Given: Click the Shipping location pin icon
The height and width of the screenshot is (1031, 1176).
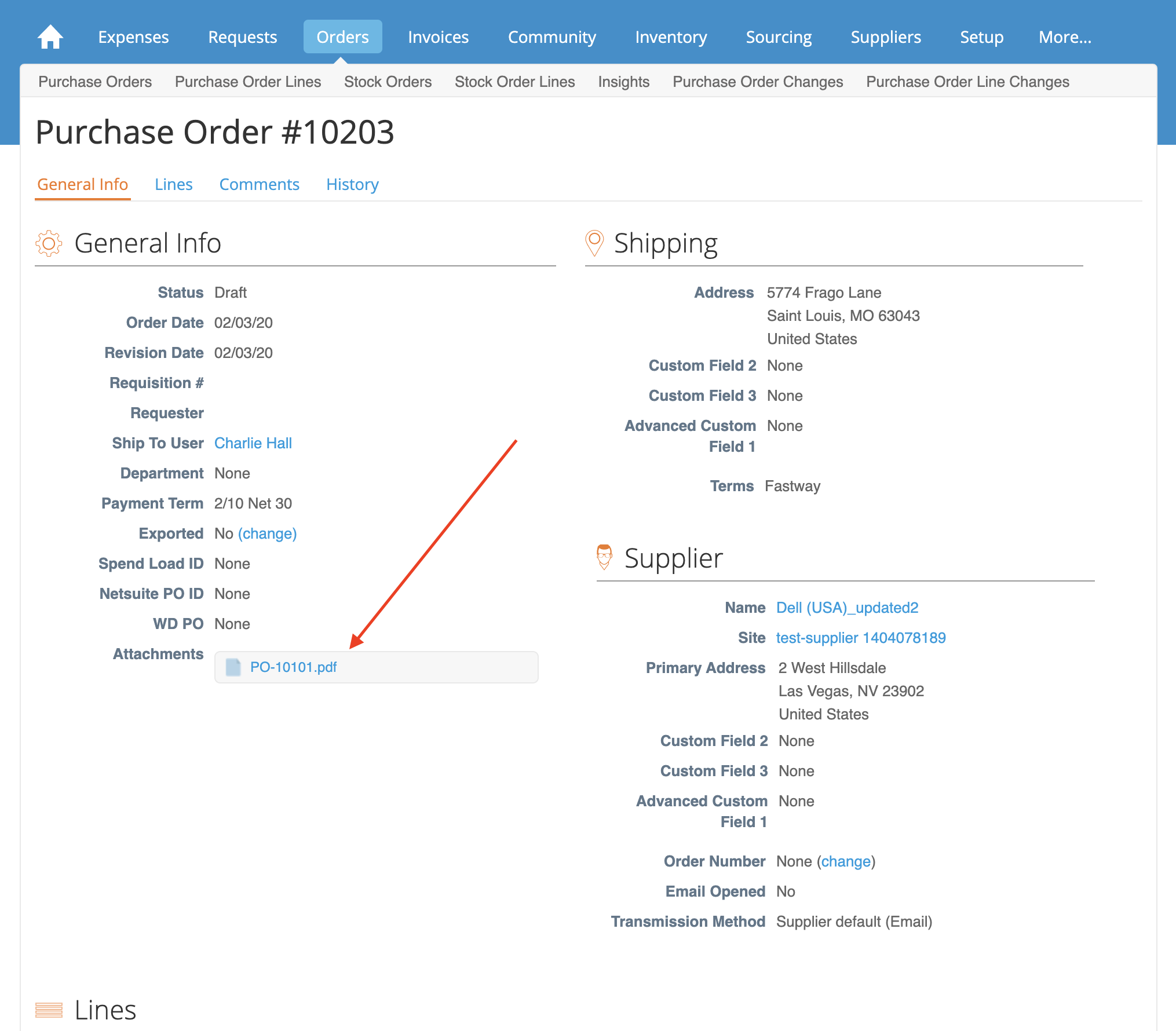Looking at the screenshot, I should tap(594, 243).
